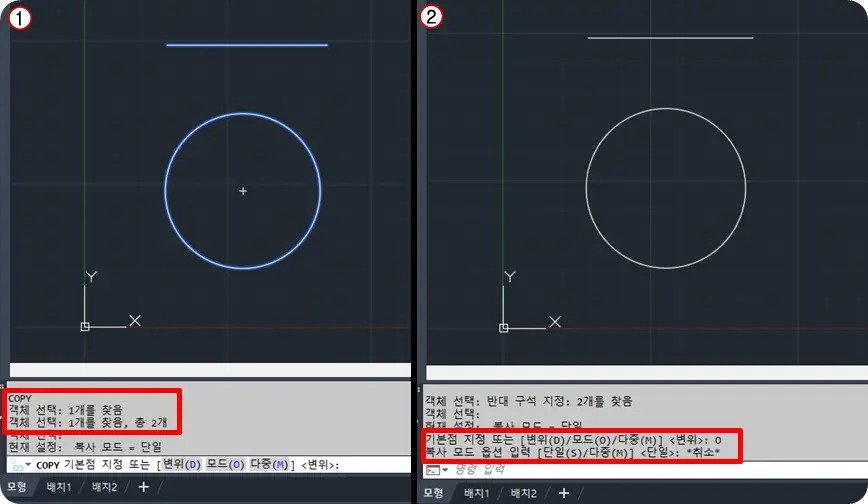Select the white horizontal line in right drawing
The image size is (868, 504).
tap(670, 38)
